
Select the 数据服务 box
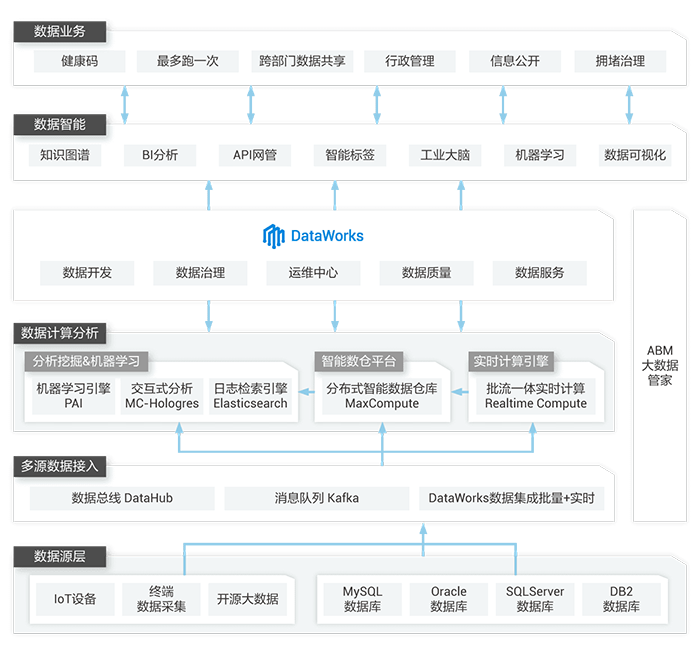point(540,273)
